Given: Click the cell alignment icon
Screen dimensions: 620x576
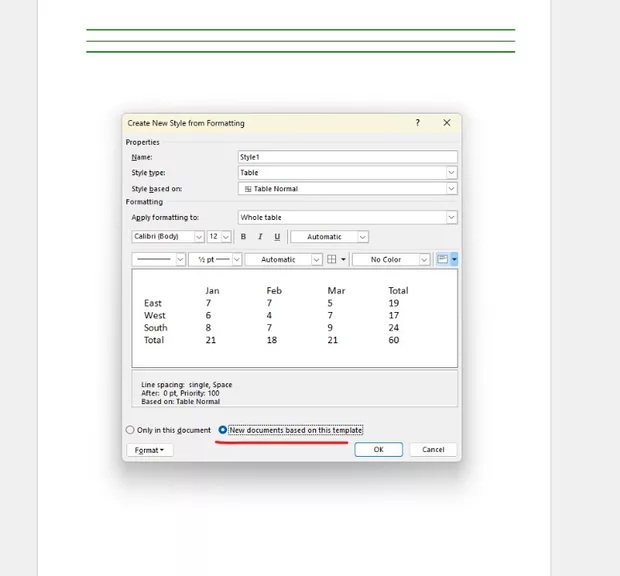Looking at the screenshot, I should [x=442, y=259].
